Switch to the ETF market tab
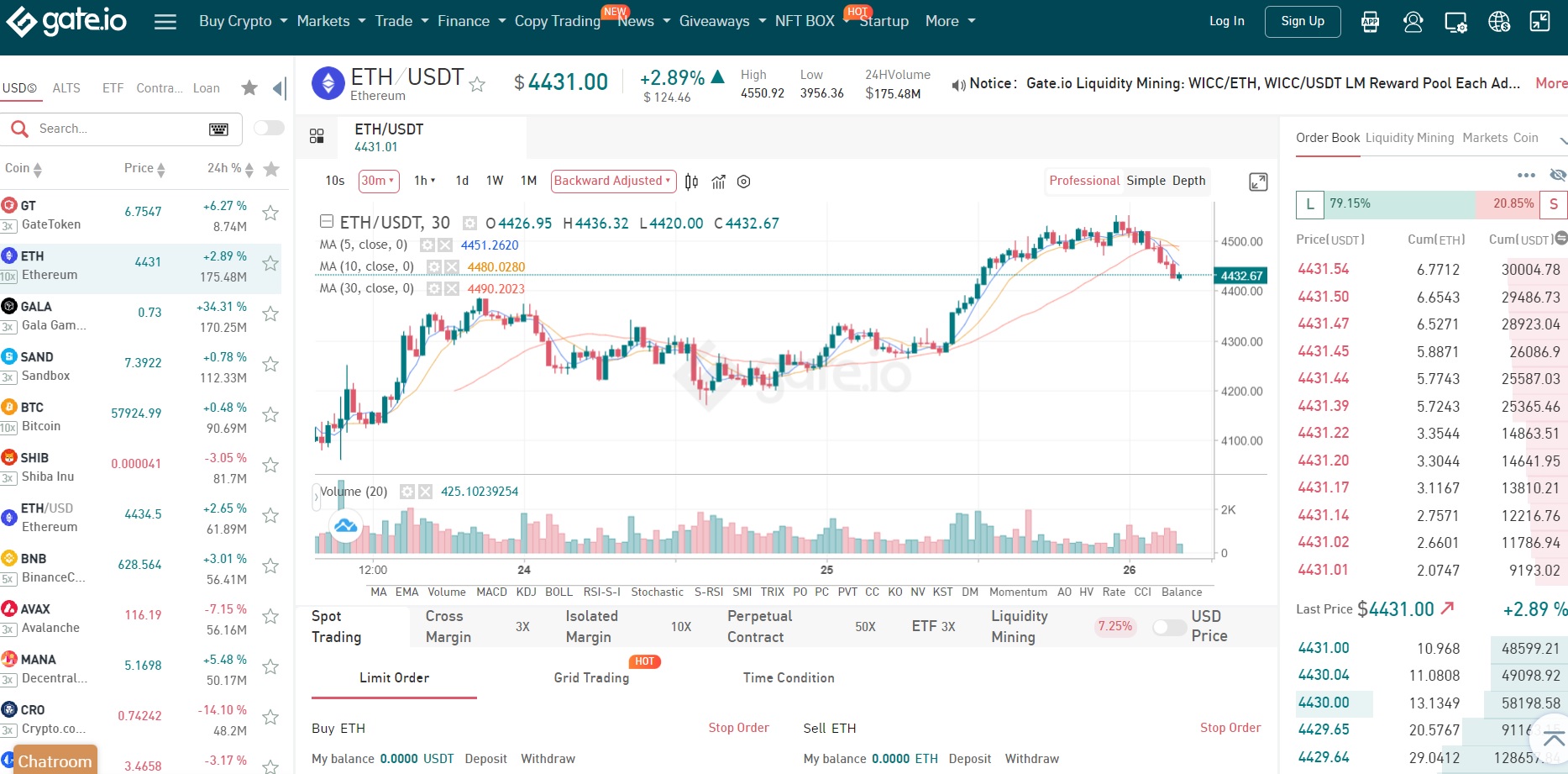The height and width of the screenshot is (774, 1568). coord(113,87)
